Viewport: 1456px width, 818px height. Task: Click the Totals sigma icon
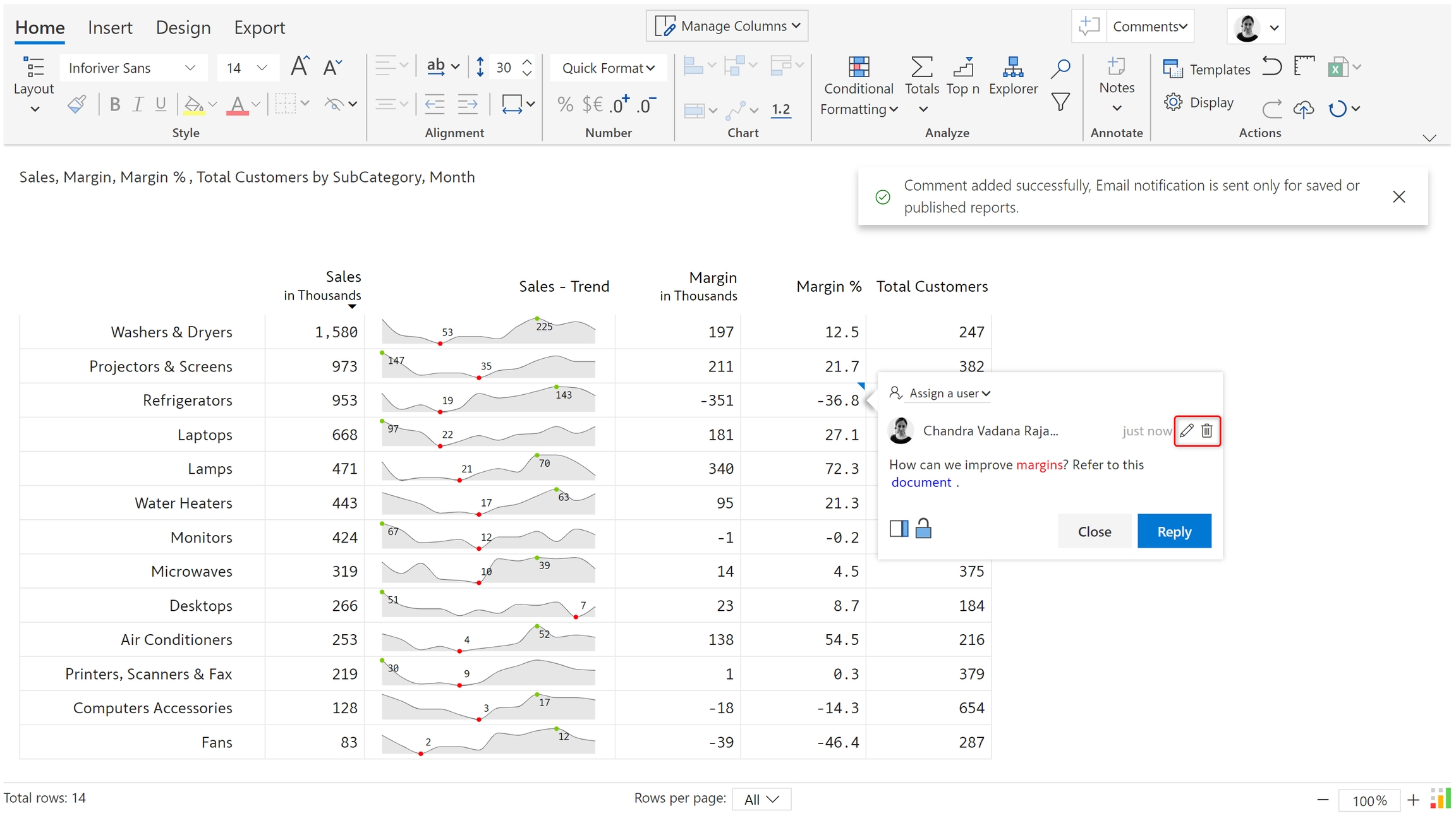coord(921,67)
